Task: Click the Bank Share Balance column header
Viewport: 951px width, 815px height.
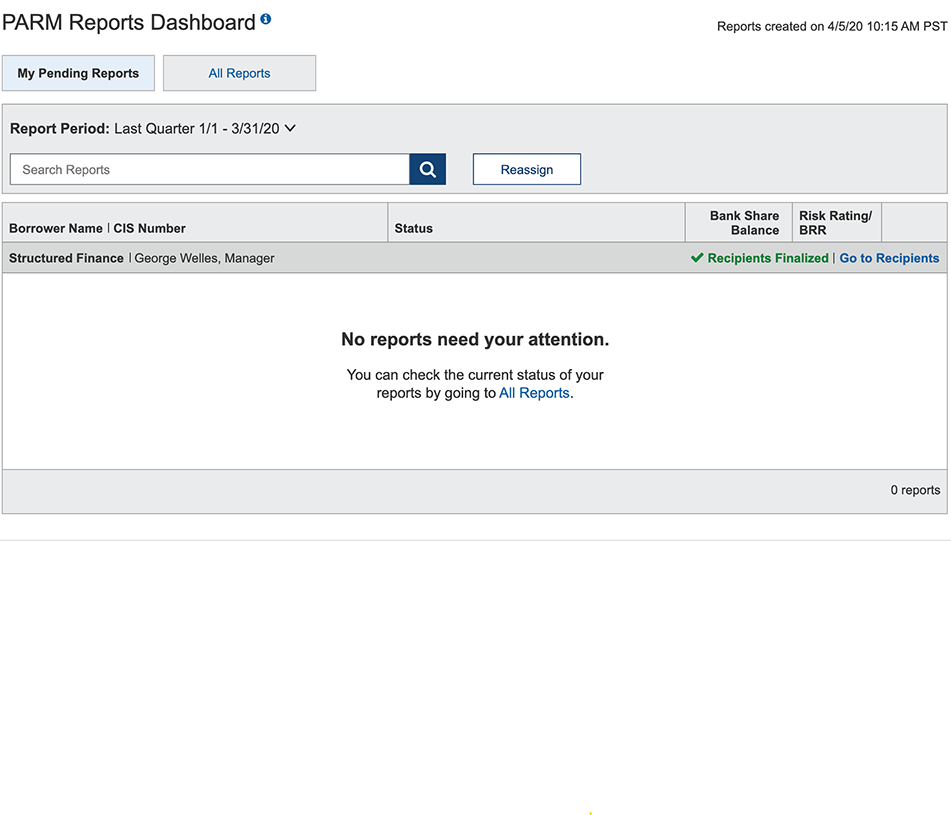Action: pyautogui.click(x=744, y=222)
